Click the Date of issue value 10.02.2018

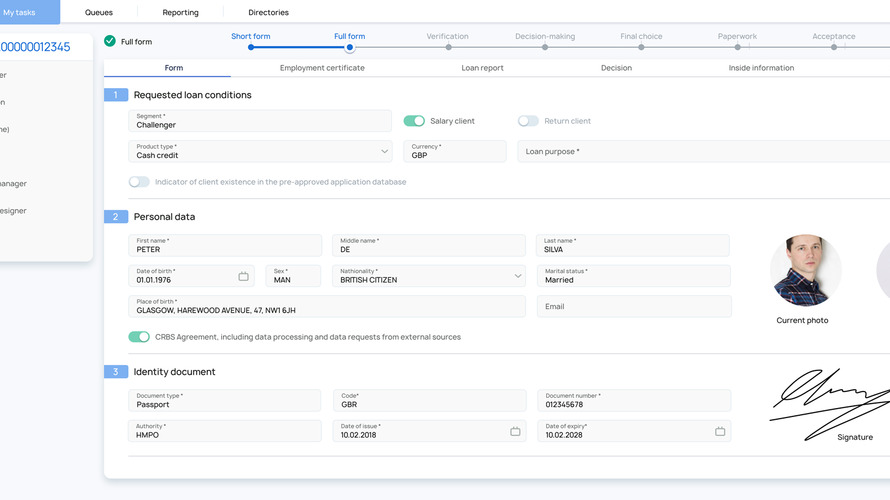(358, 435)
